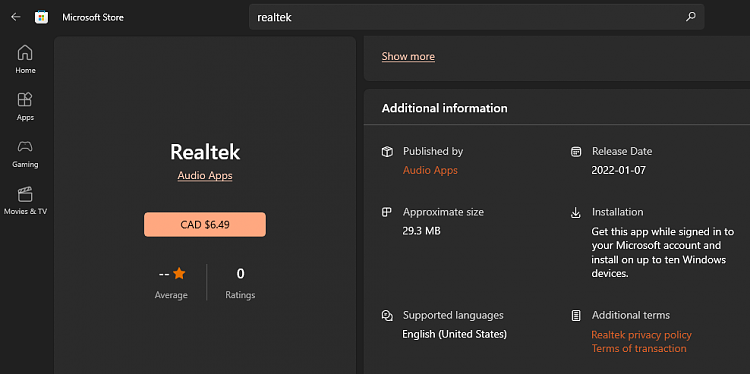750x374 pixels.
Task: Open Audio Apps publisher link in Additional information
Action: click(x=430, y=170)
